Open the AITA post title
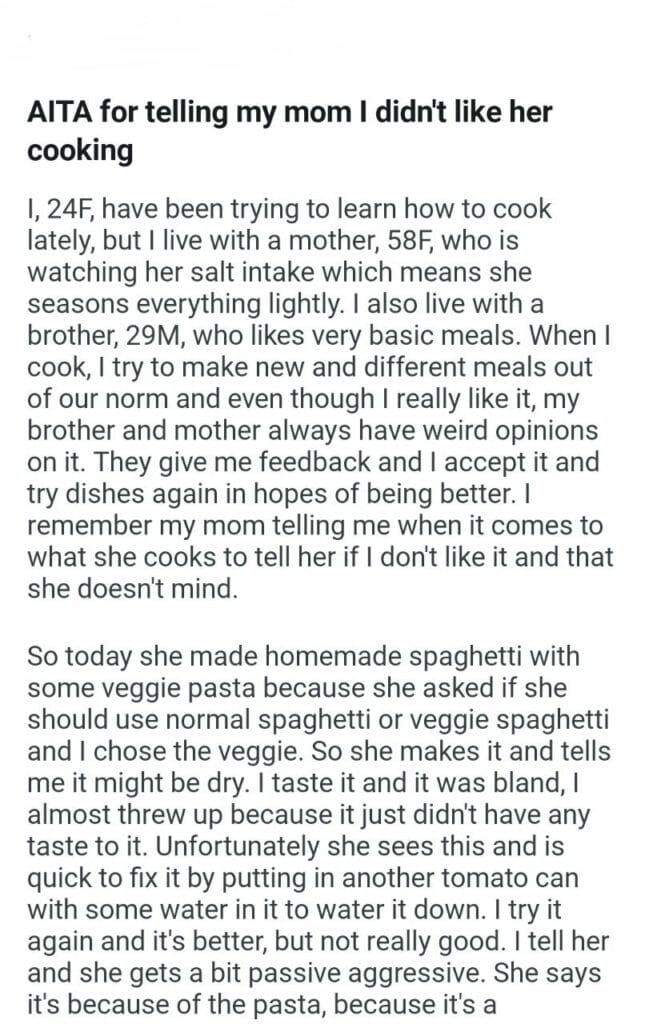 [290, 112]
